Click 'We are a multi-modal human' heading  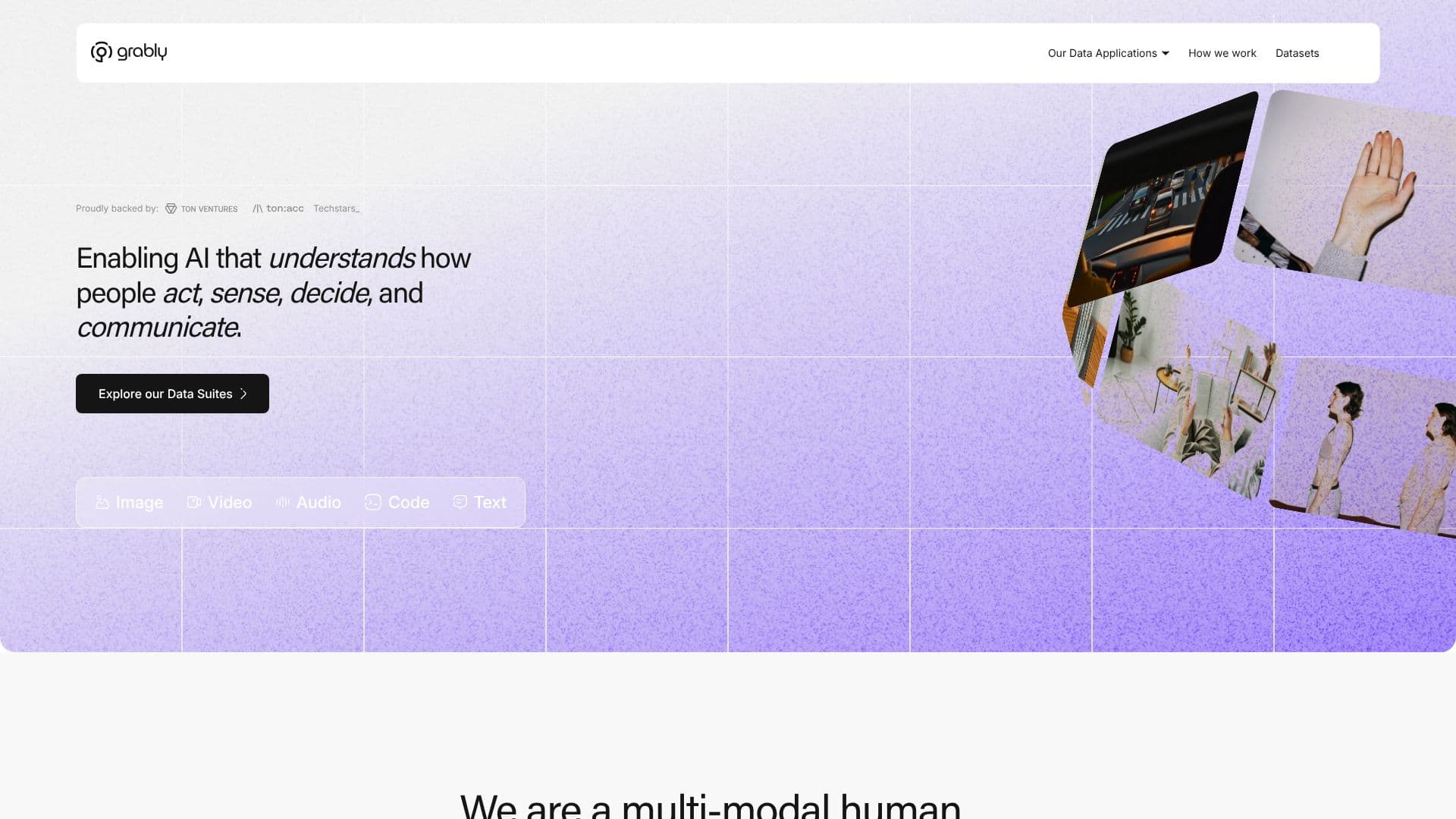(711, 805)
